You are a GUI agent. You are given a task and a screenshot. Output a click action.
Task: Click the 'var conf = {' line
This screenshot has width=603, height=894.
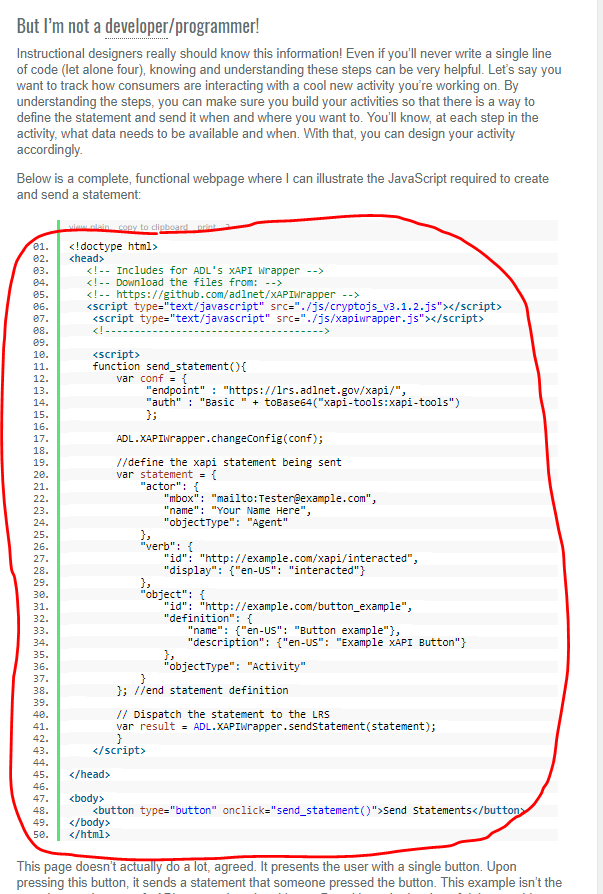pos(152,378)
